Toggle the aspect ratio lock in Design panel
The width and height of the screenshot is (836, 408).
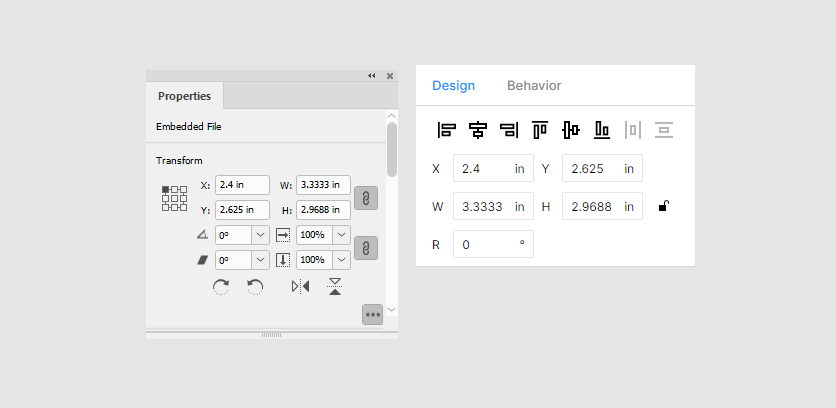[663, 206]
